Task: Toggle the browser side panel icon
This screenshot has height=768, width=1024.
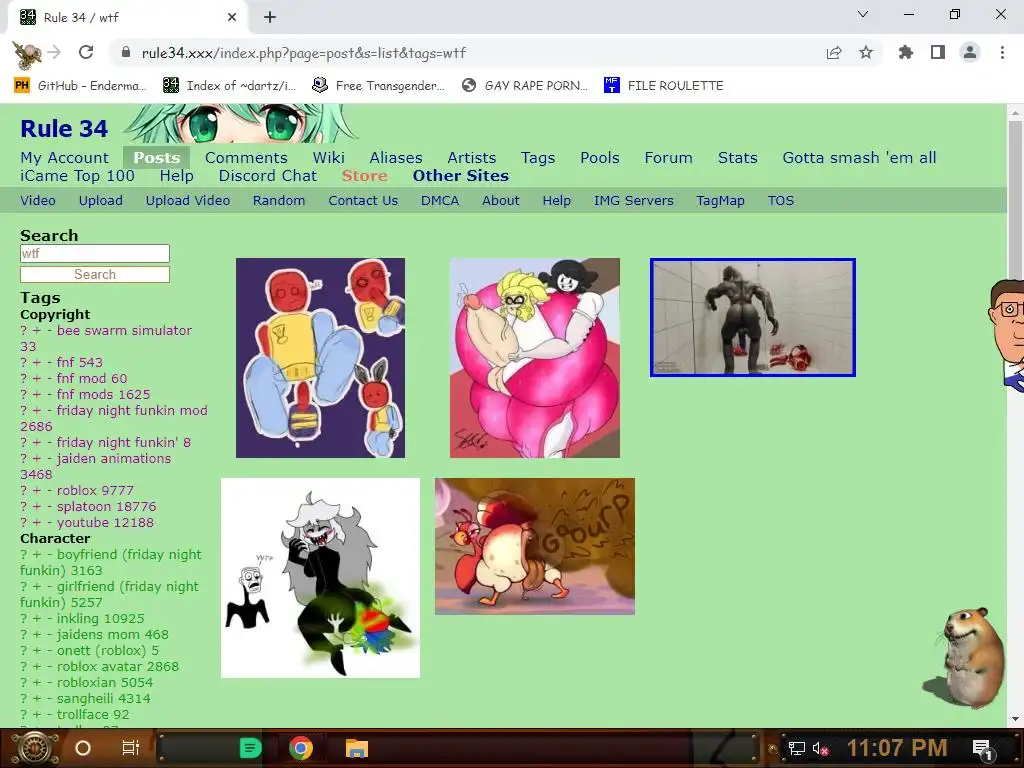Action: (x=938, y=52)
